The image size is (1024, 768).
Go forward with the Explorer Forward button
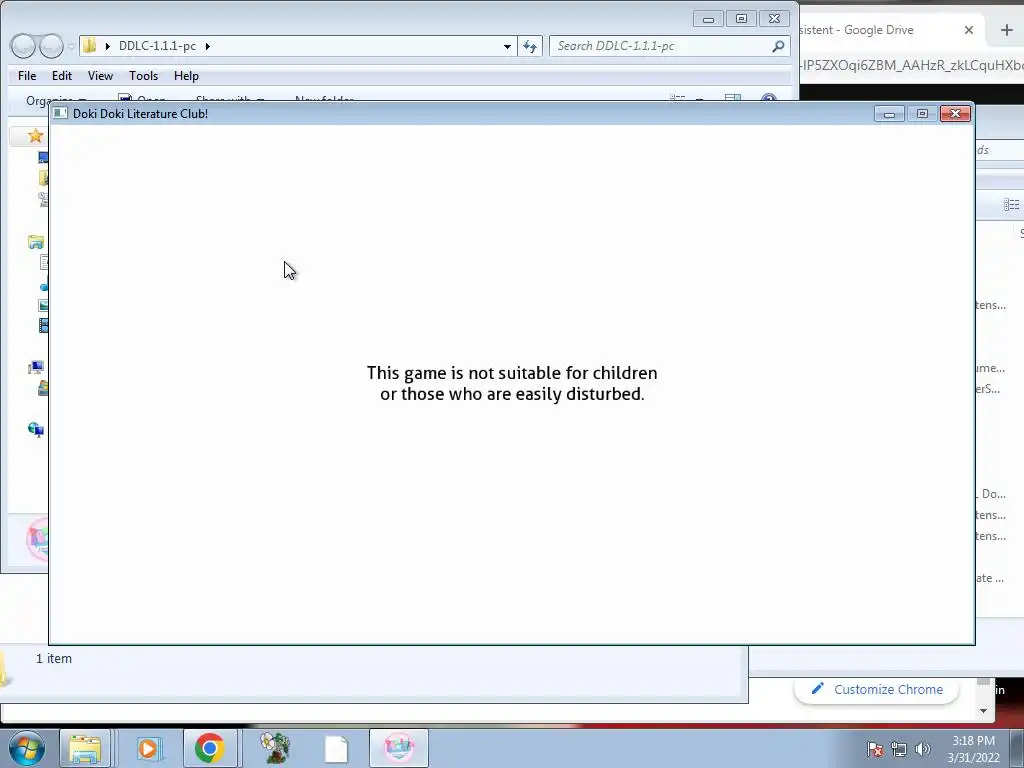[x=51, y=46]
